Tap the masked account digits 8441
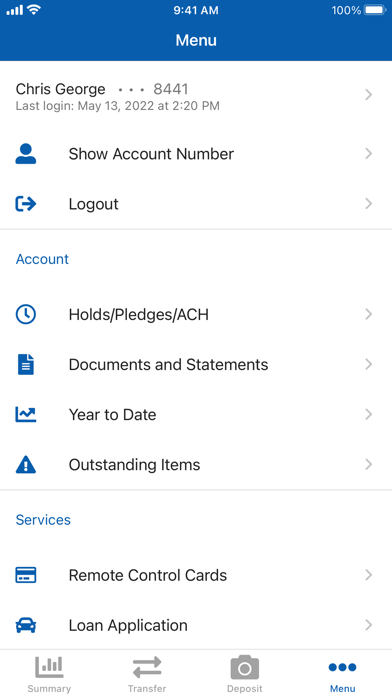Image resolution: width=392 pixels, height=696 pixels. (x=171, y=89)
